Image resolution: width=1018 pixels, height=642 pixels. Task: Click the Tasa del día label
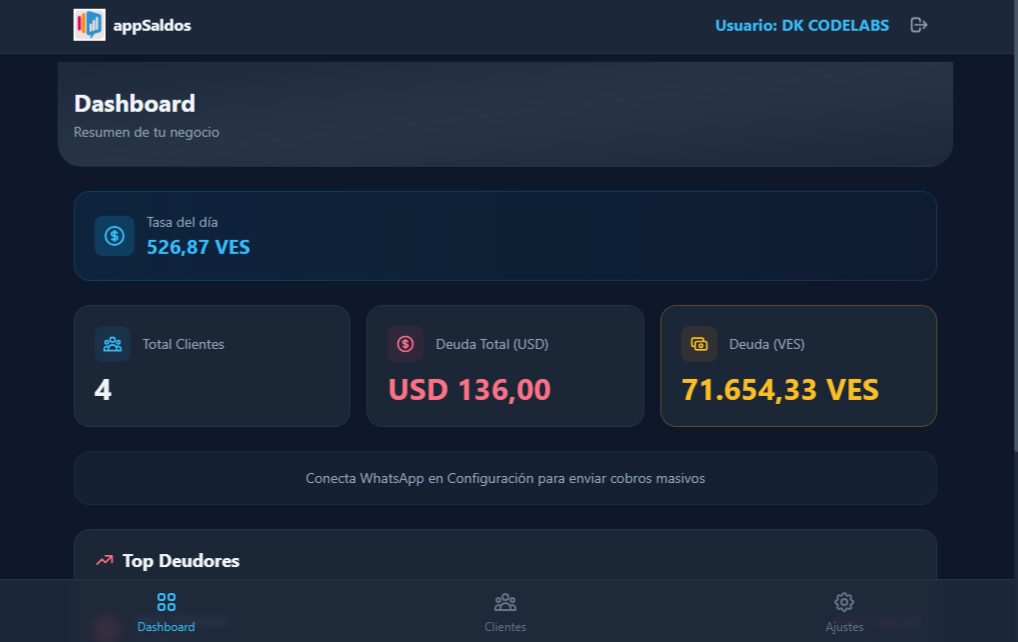pos(182,222)
